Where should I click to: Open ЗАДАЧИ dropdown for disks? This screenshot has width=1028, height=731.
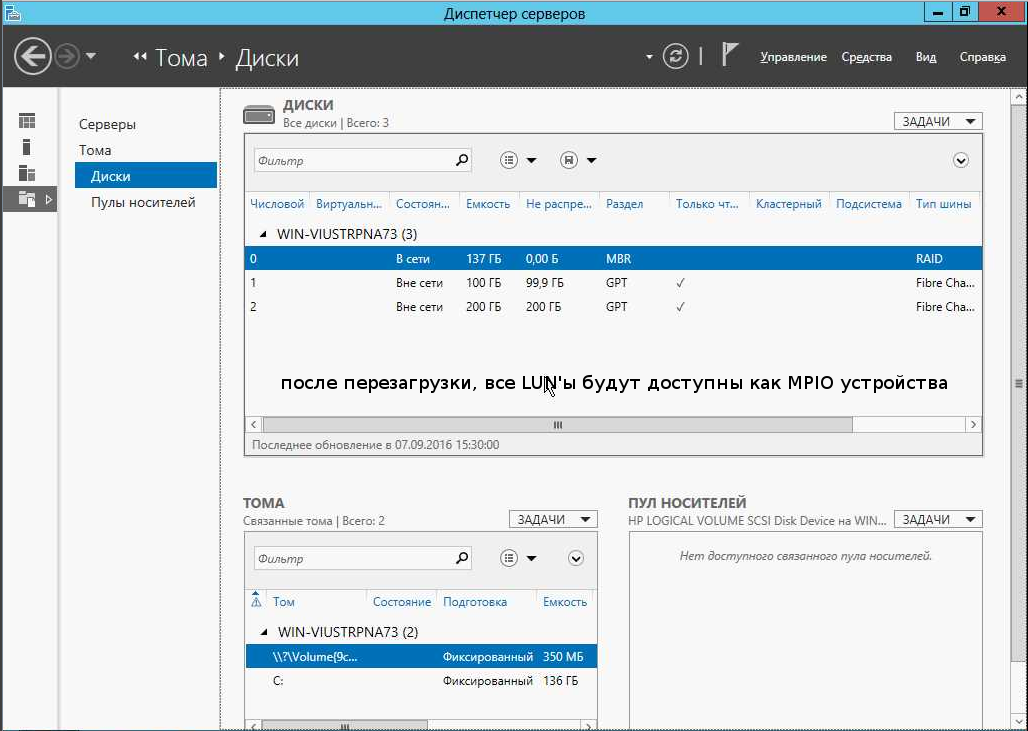938,121
